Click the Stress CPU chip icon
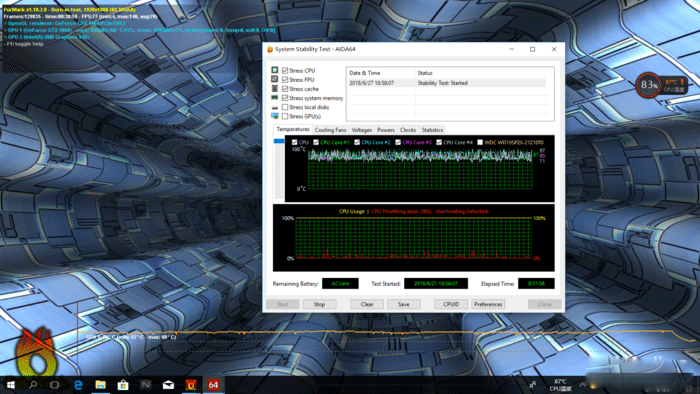Screen dimensions: 700x394 tap(275, 70)
